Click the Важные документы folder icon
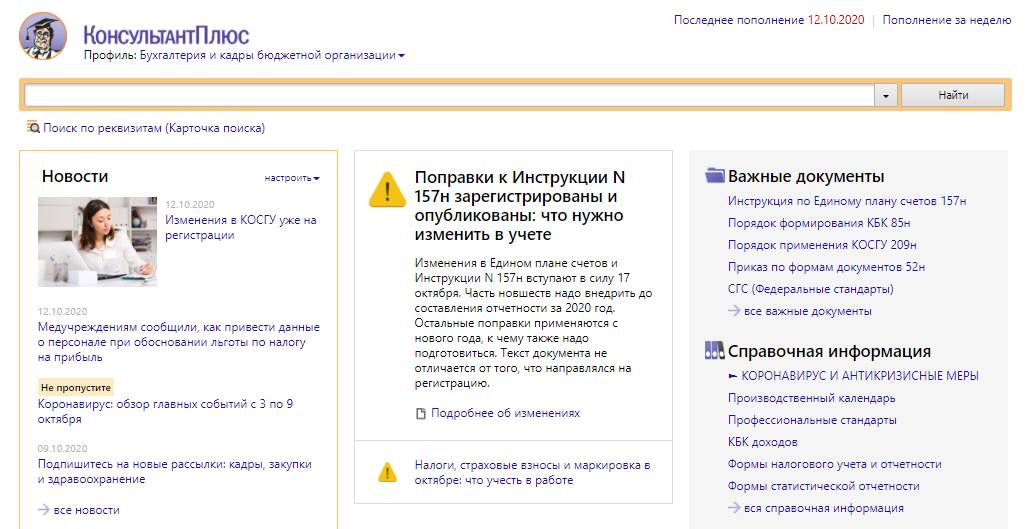 [x=715, y=175]
